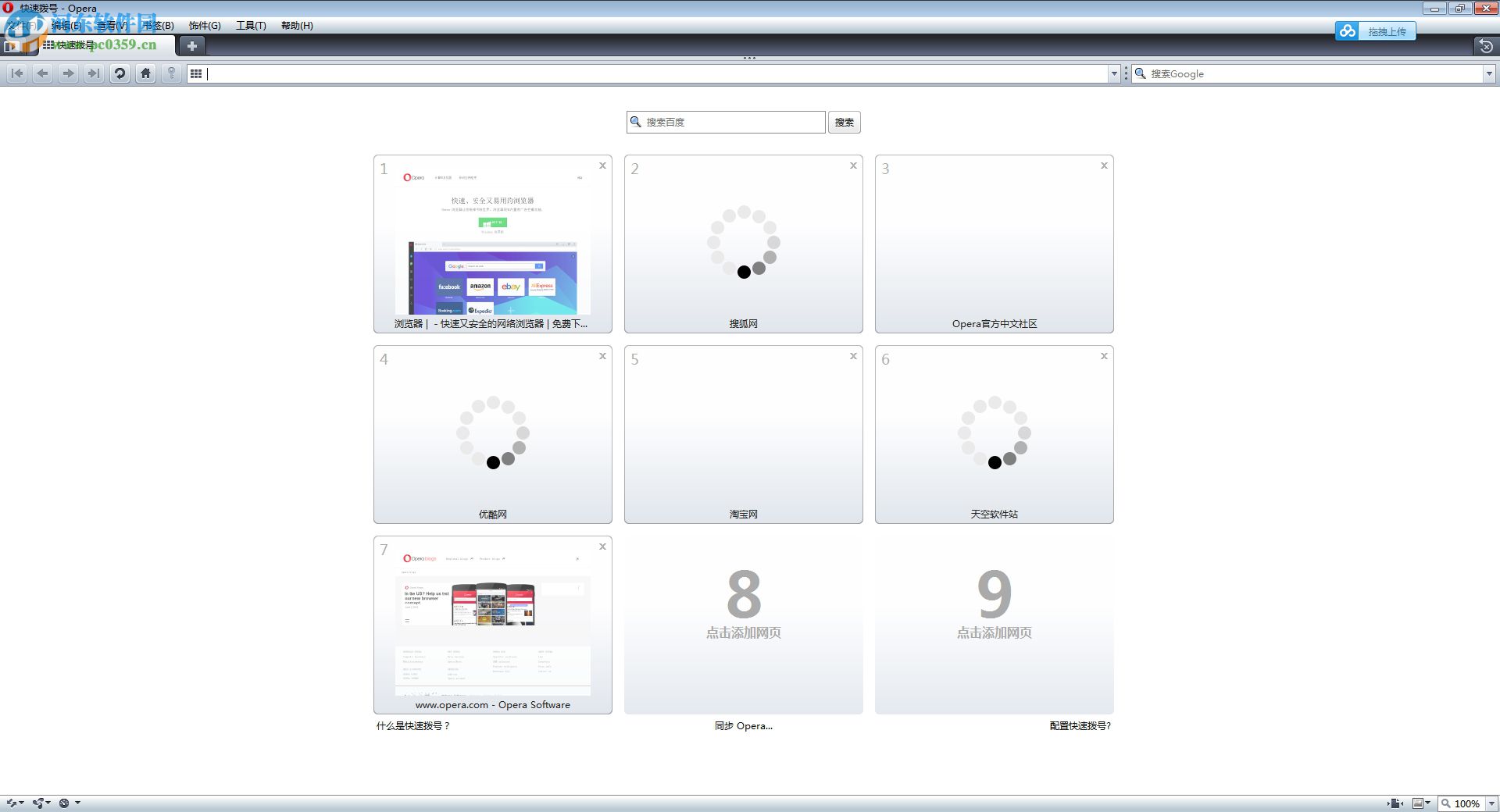Go to the home page icon
This screenshot has height=812, width=1500.
click(x=146, y=73)
